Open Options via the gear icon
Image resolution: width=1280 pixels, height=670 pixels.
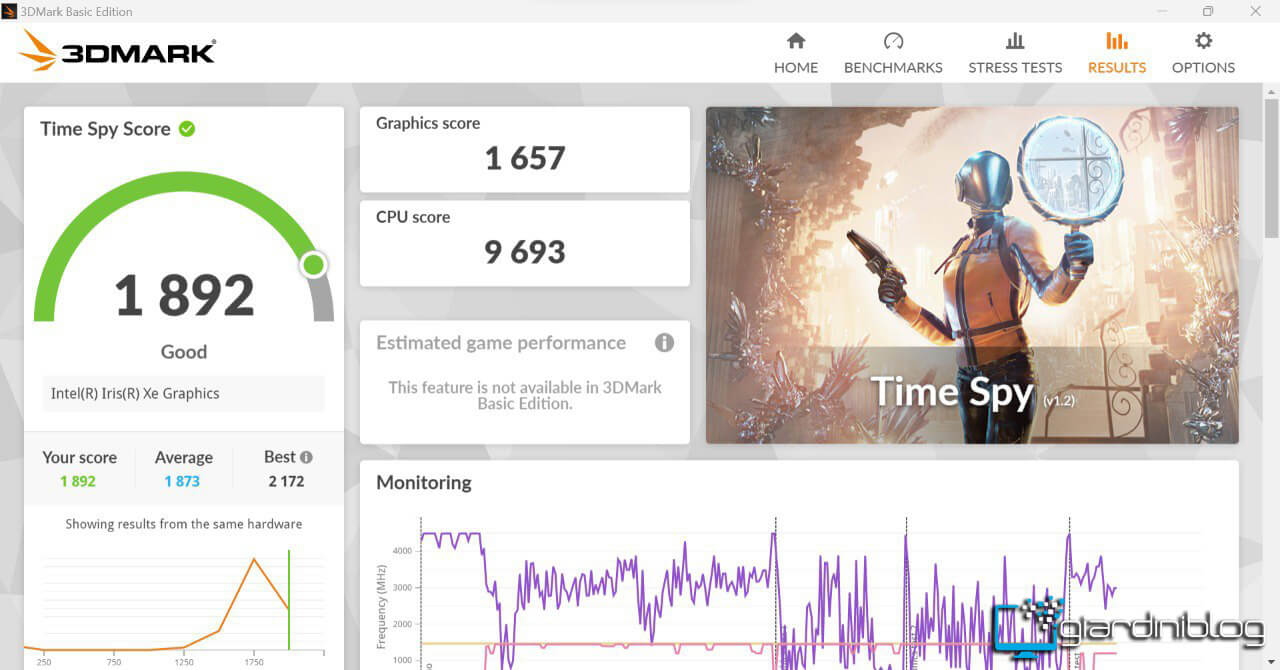(x=1203, y=41)
